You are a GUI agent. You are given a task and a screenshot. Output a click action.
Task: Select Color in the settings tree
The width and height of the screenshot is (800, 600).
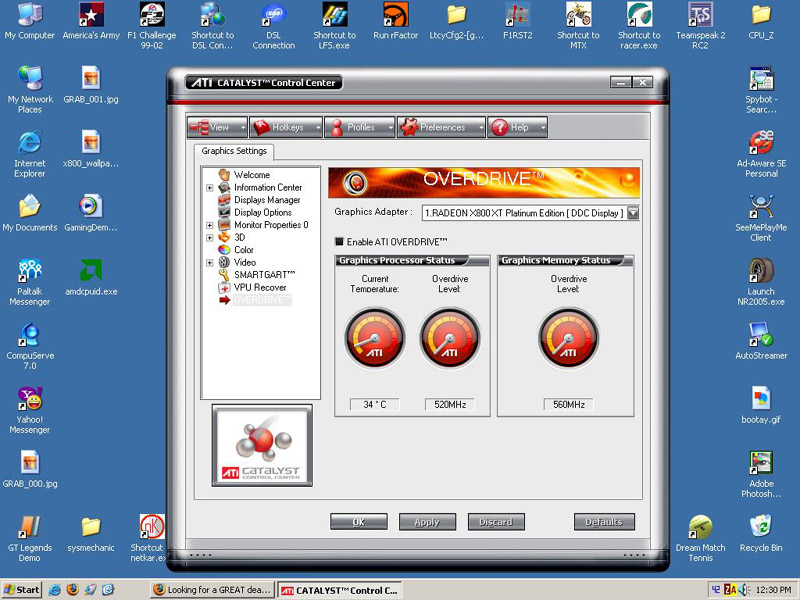click(243, 249)
